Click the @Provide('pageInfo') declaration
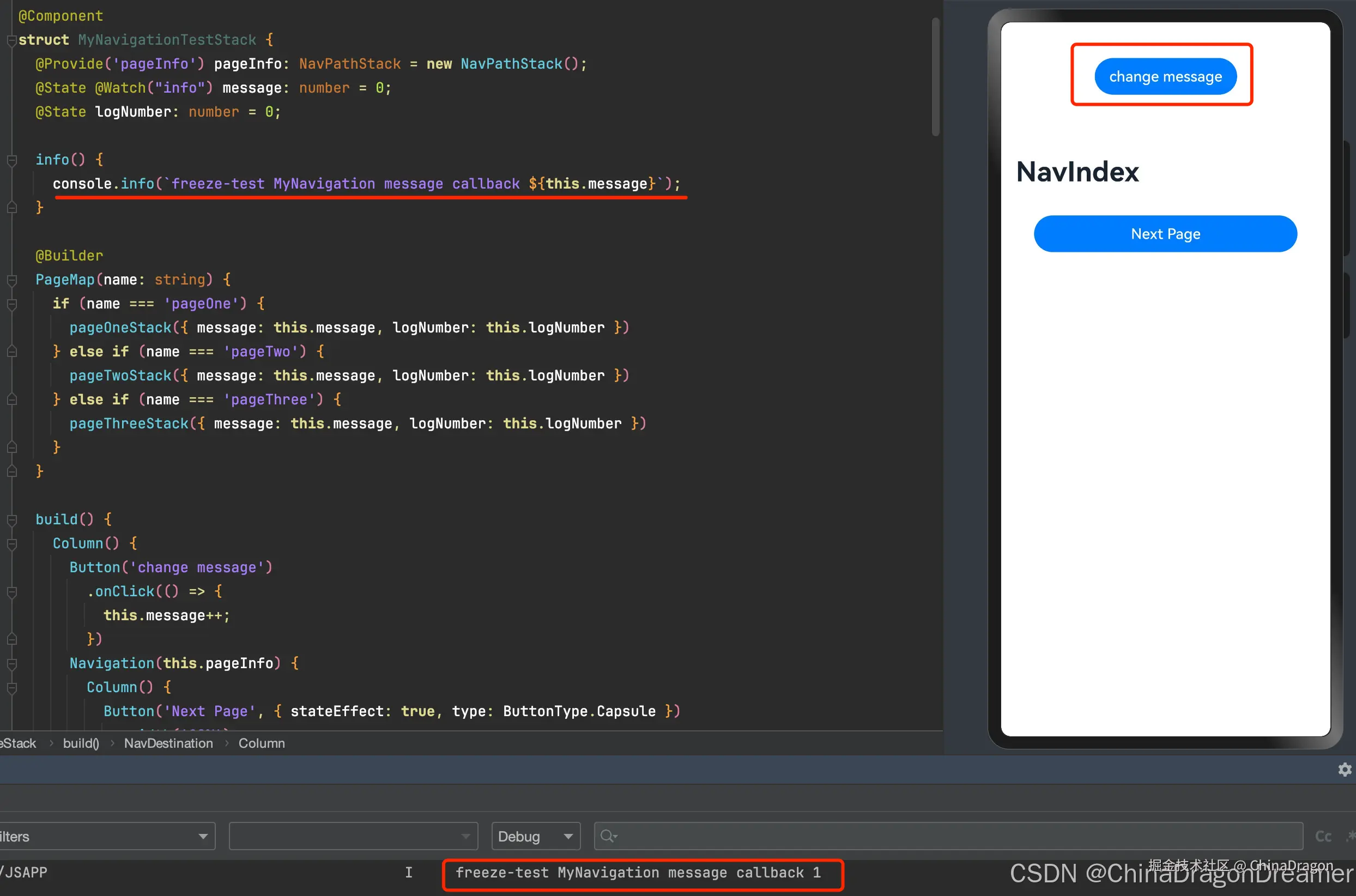1356x896 pixels. (311, 64)
